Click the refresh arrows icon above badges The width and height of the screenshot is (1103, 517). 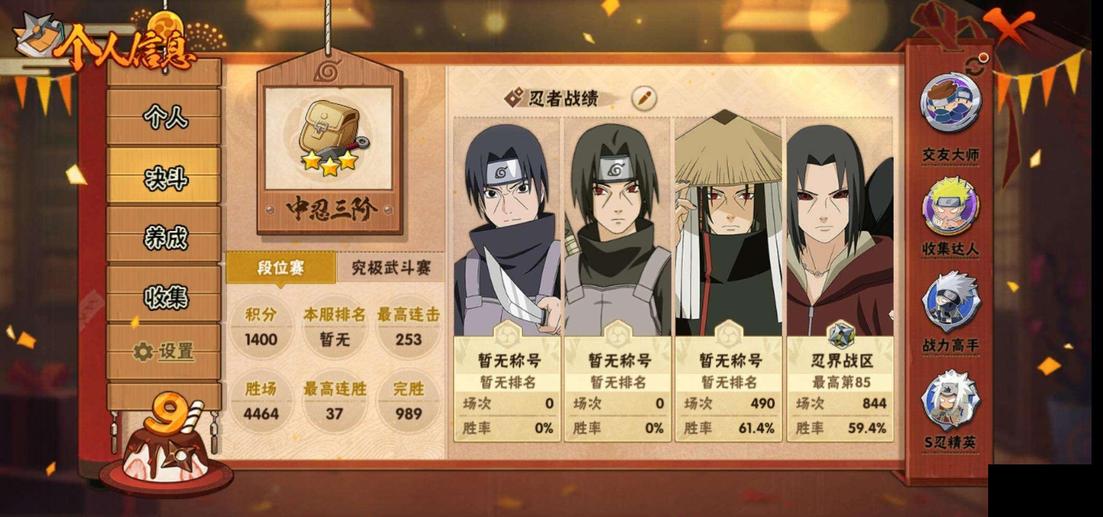point(975,66)
